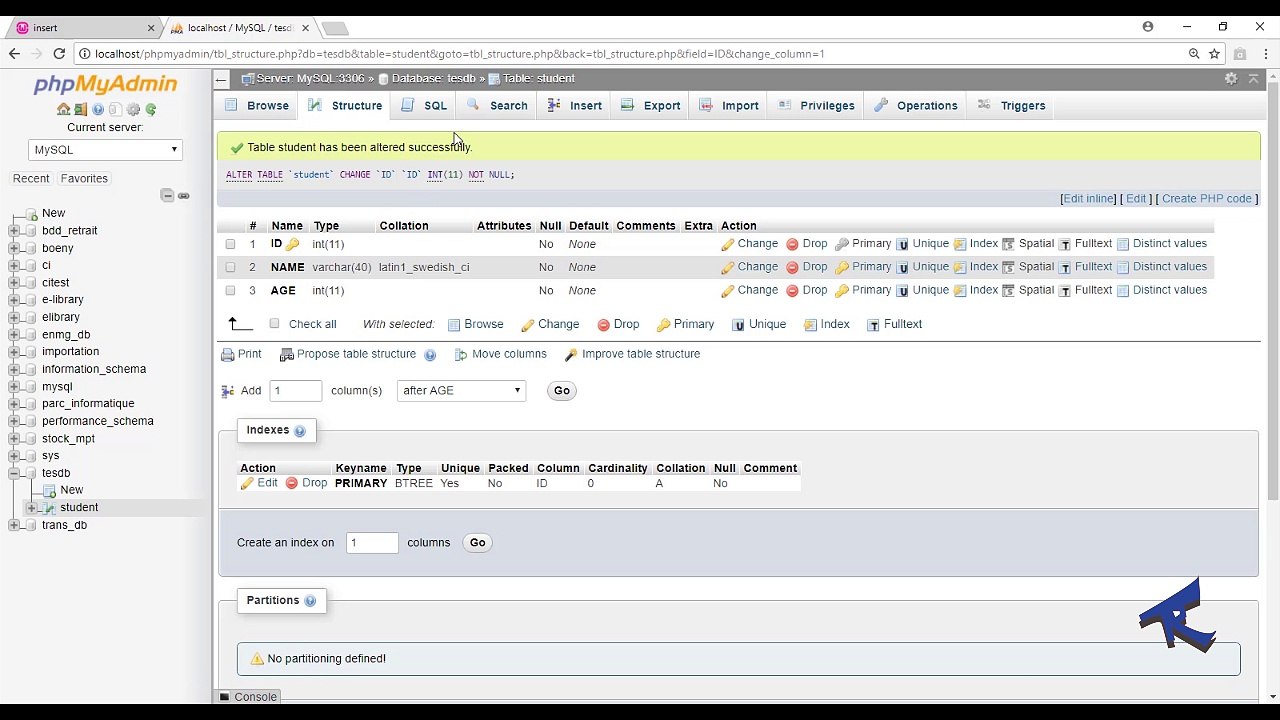1280x720 pixels.
Task: Click the New item under tesdb
Action: tap(71, 490)
